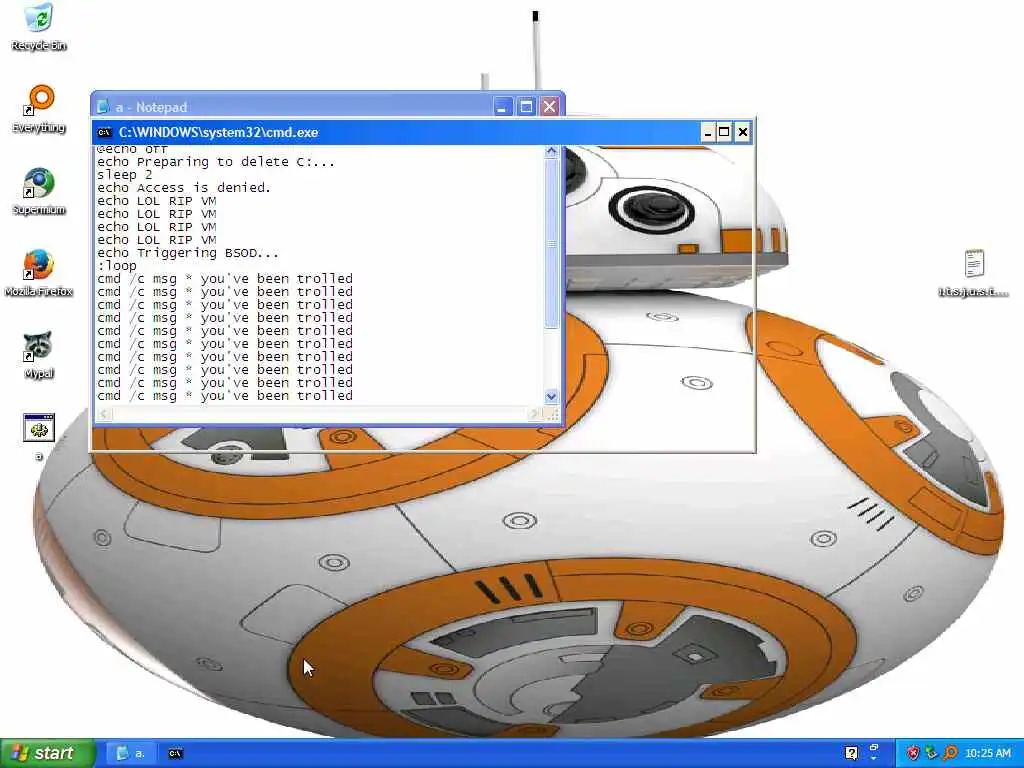
Task: Select the Supermium browser desktop icon
Action: (39, 191)
